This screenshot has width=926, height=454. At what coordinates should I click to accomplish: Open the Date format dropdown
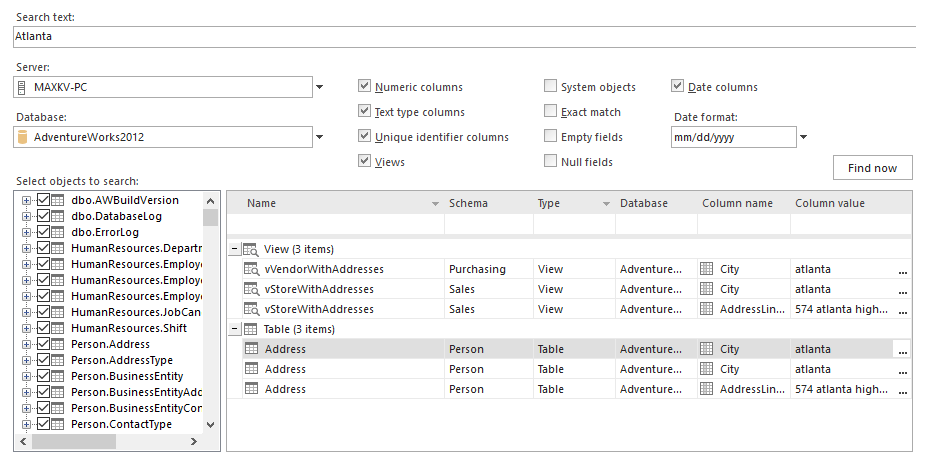tap(803, 138)
